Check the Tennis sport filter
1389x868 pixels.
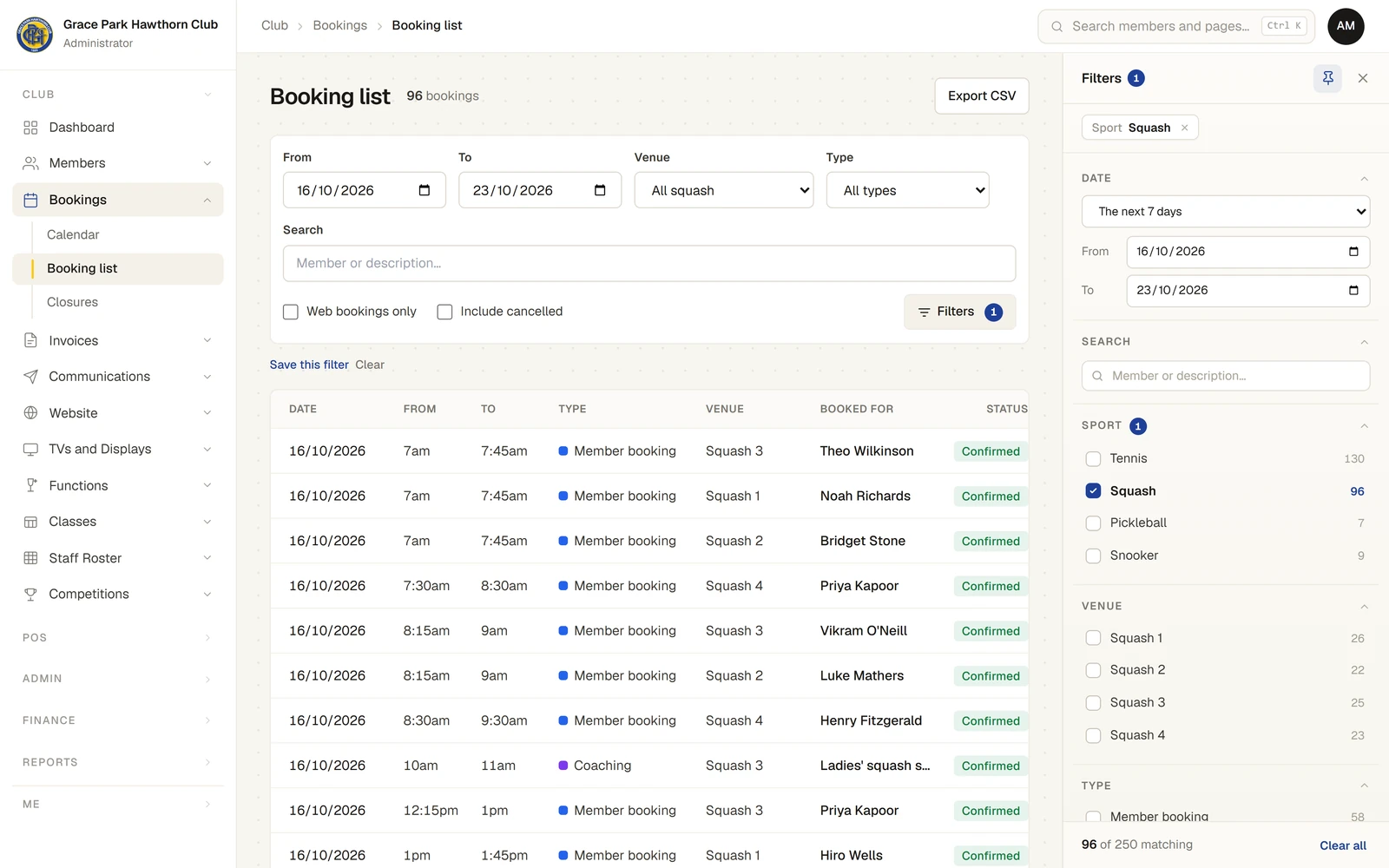click(x=1093, y=458)
